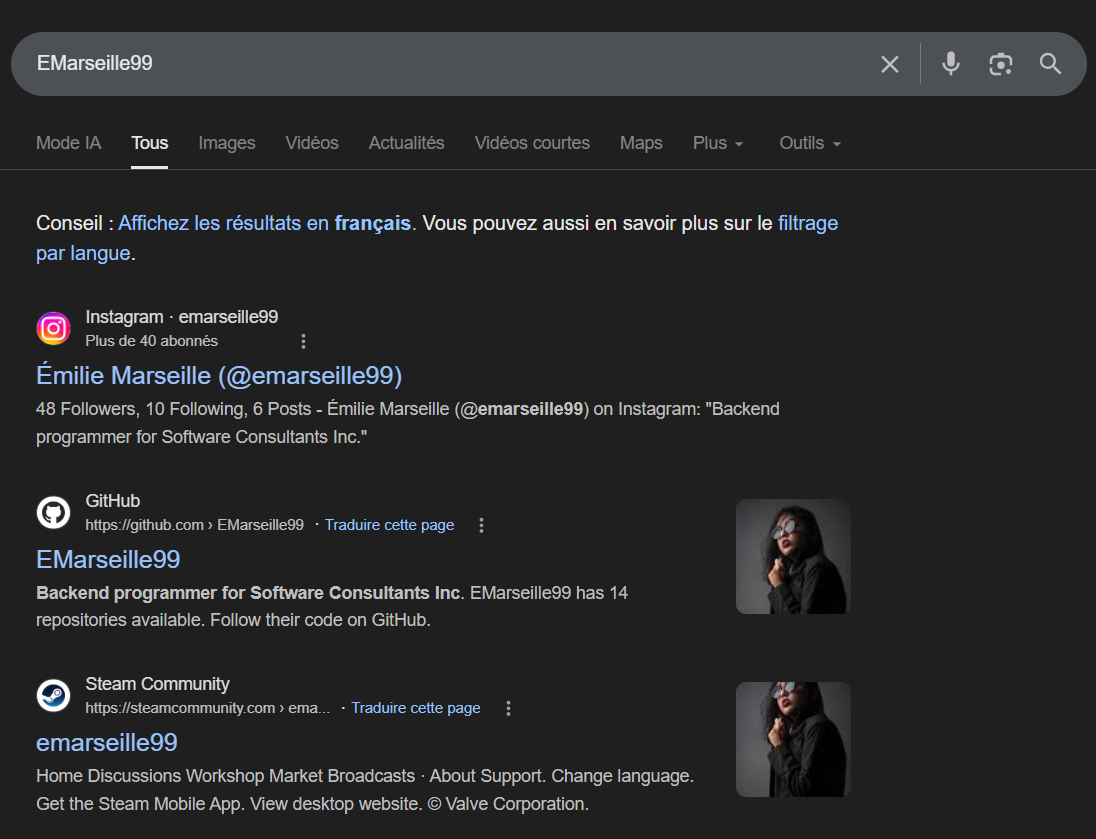1096x839 pixels.
Task: Switch to the Mode IA tab
Action: point(68,143)
